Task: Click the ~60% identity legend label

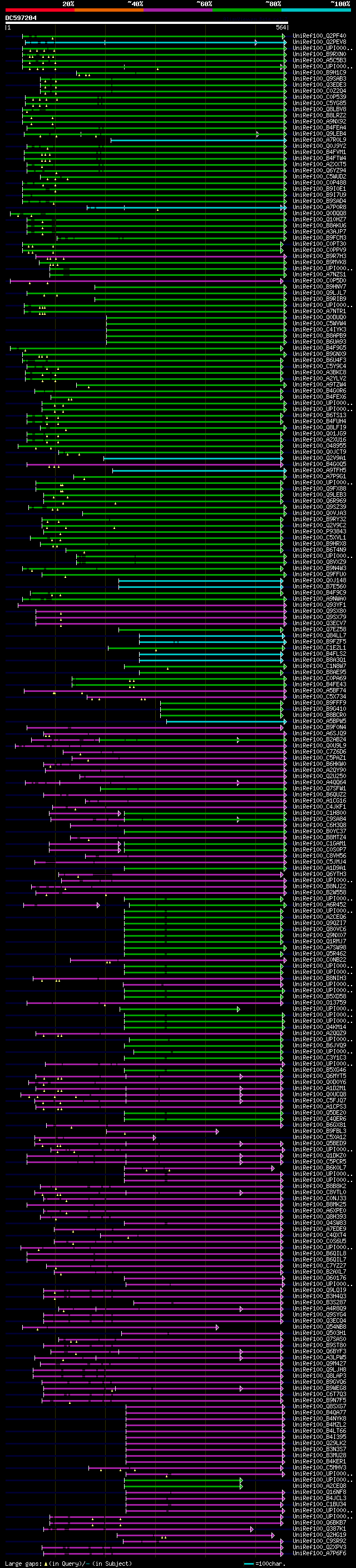Action: [x=204, y=4]
